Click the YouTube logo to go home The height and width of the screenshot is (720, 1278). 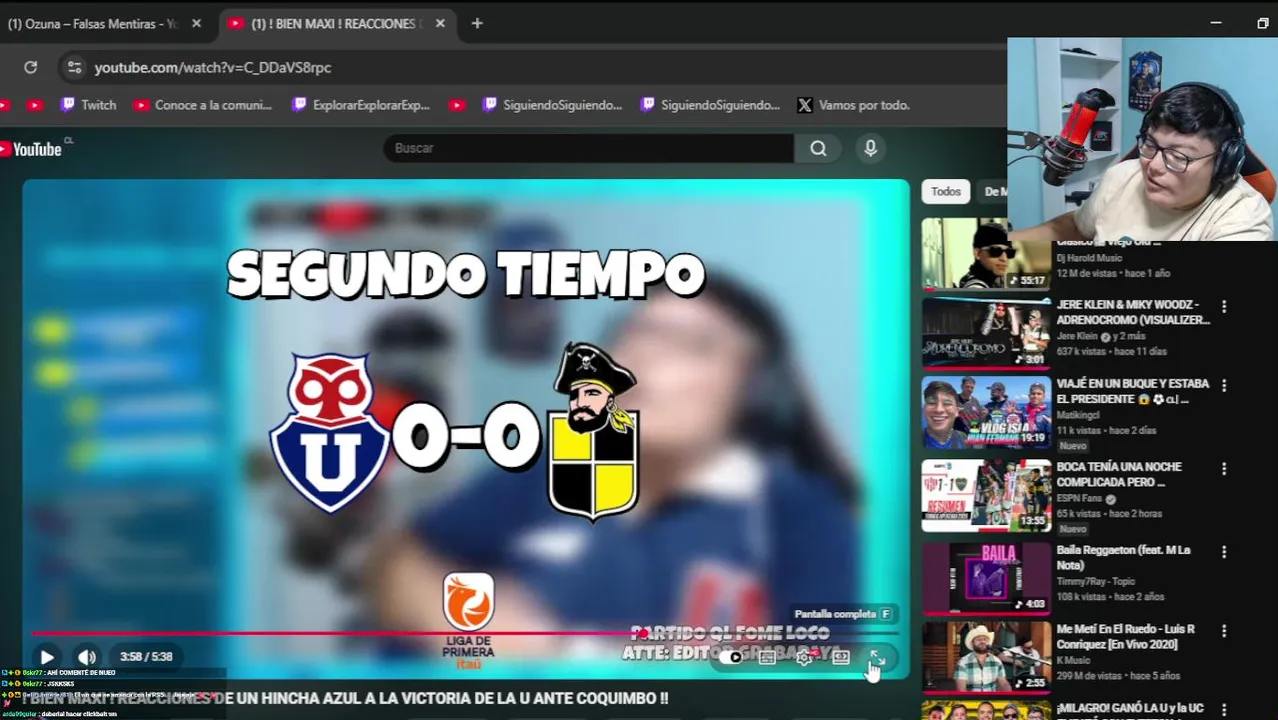pos(32,149)
